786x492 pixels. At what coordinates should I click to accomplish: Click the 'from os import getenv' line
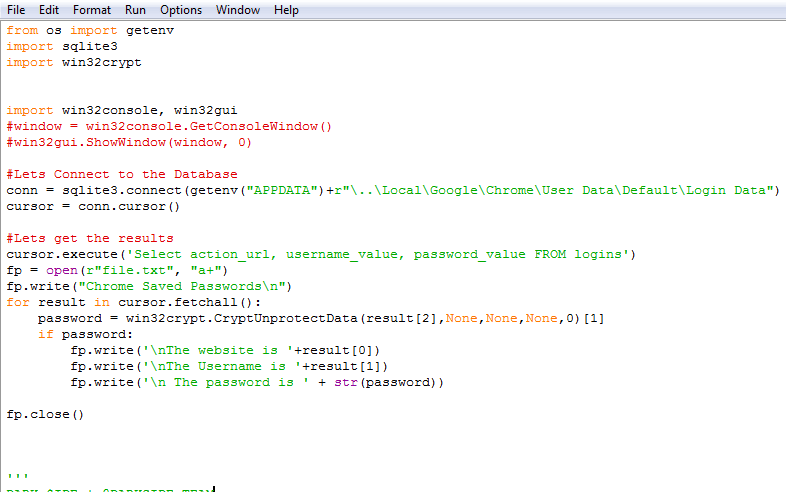click(90, 31)
